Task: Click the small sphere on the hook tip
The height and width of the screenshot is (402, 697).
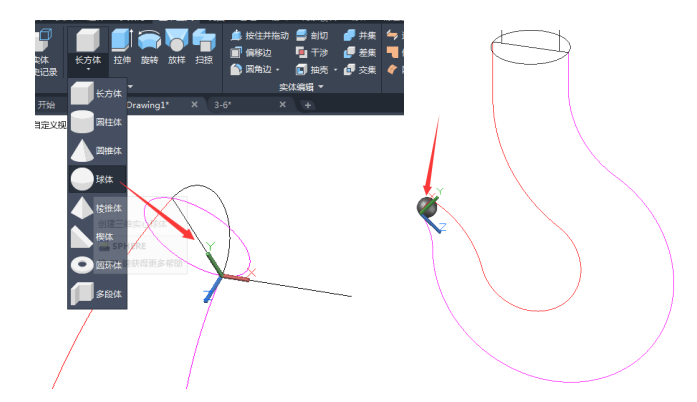Action: pyautogui.click(x=426, y=207)
